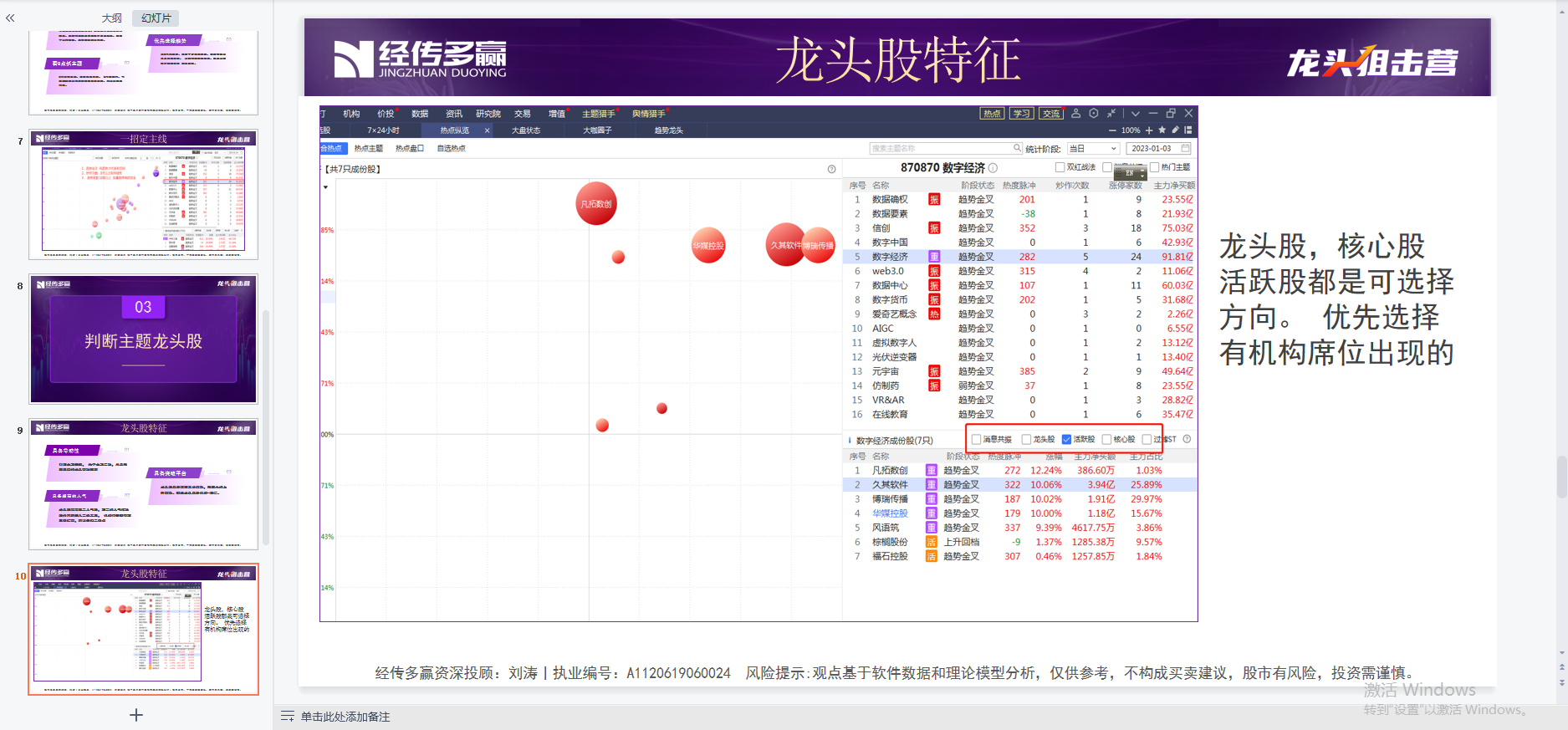Select the 幻灯片 slides tab
Image resolution: width=1568 pixels, height=730 pixels.
[x=156, y=18]
